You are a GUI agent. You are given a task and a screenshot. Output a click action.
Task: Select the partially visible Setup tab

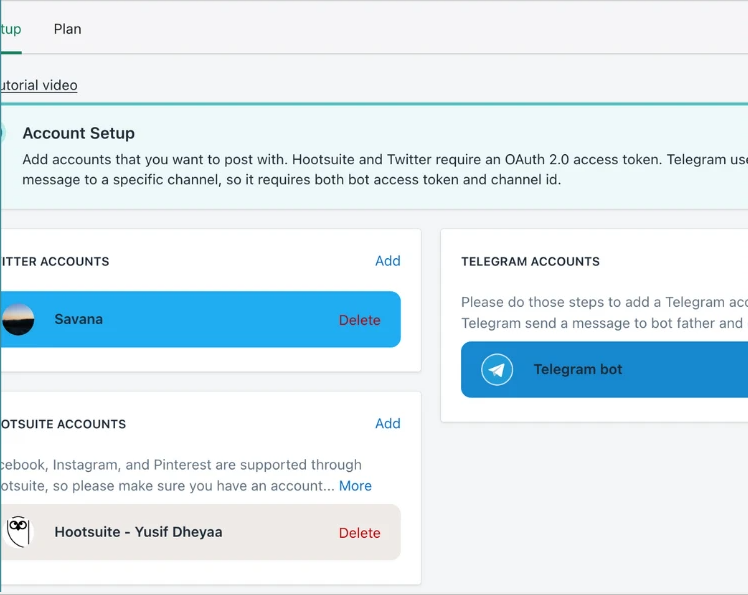[10, 29]
